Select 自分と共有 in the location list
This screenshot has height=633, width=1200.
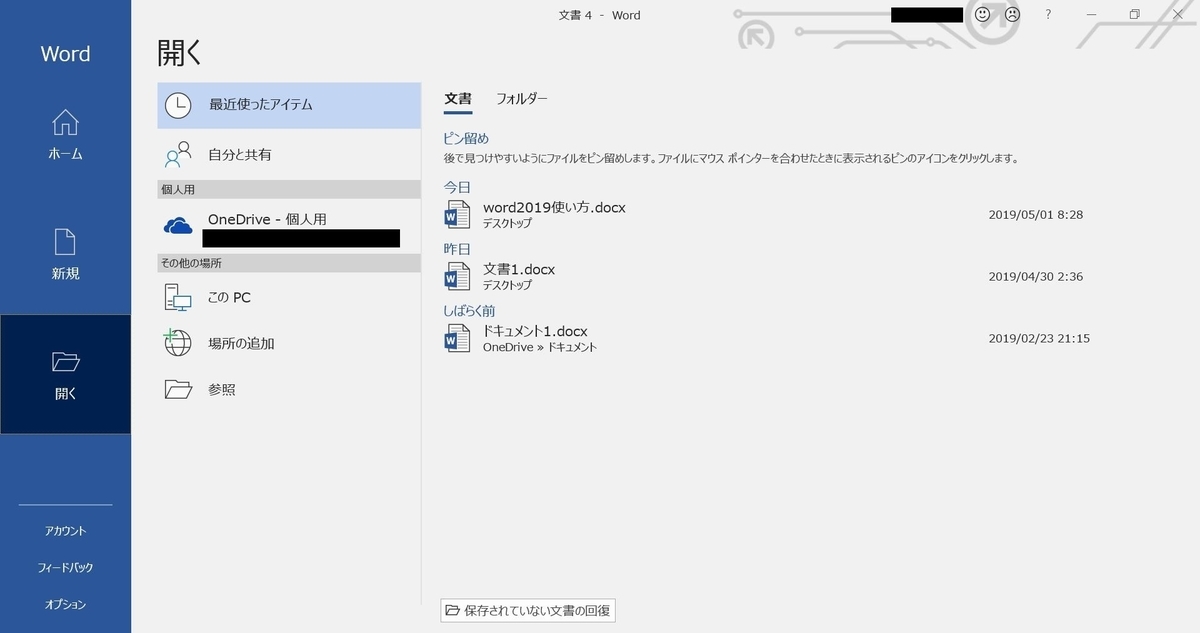tap(289, 155)
